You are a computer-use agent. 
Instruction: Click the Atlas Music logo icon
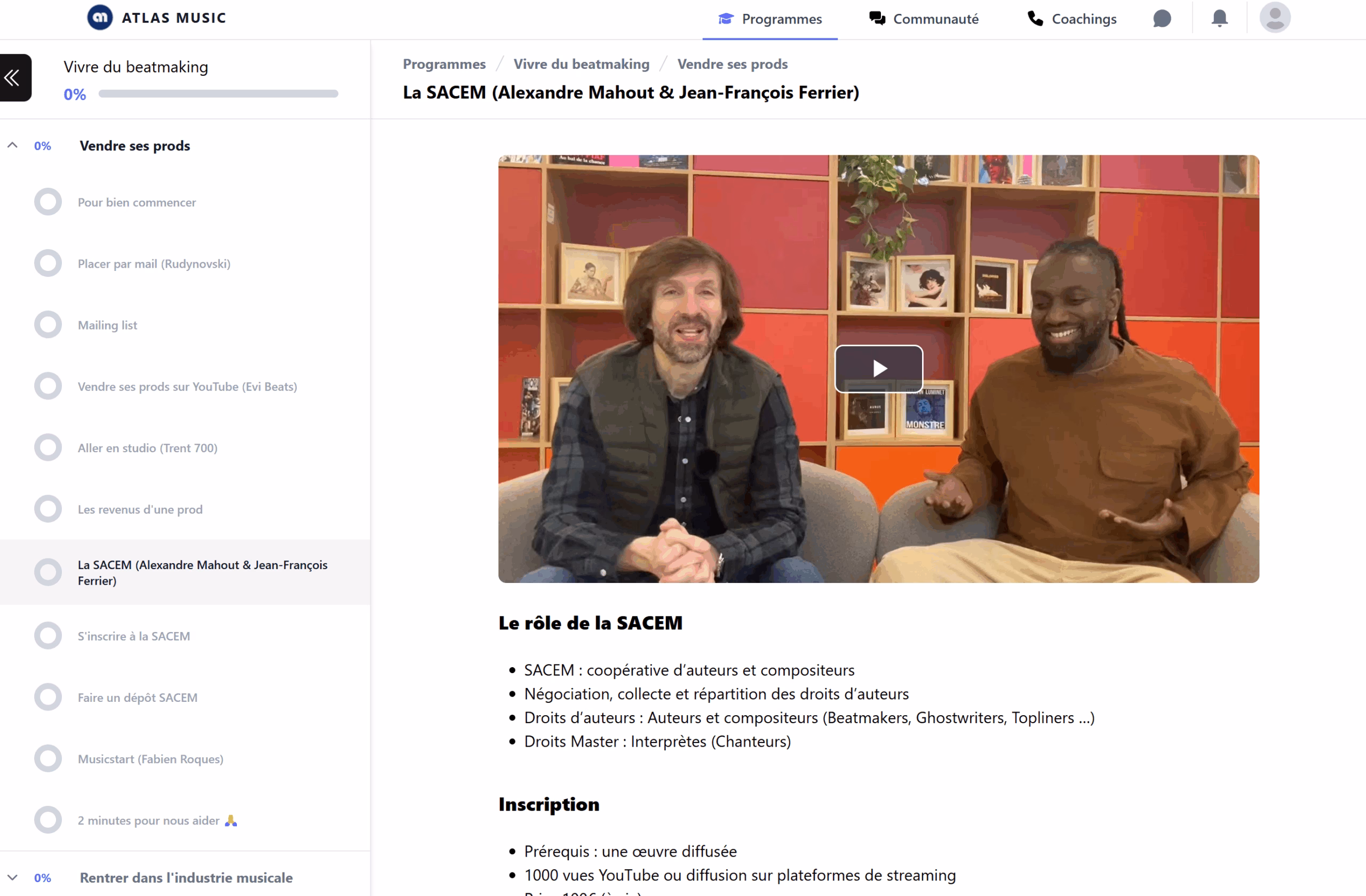click(100, 17)
